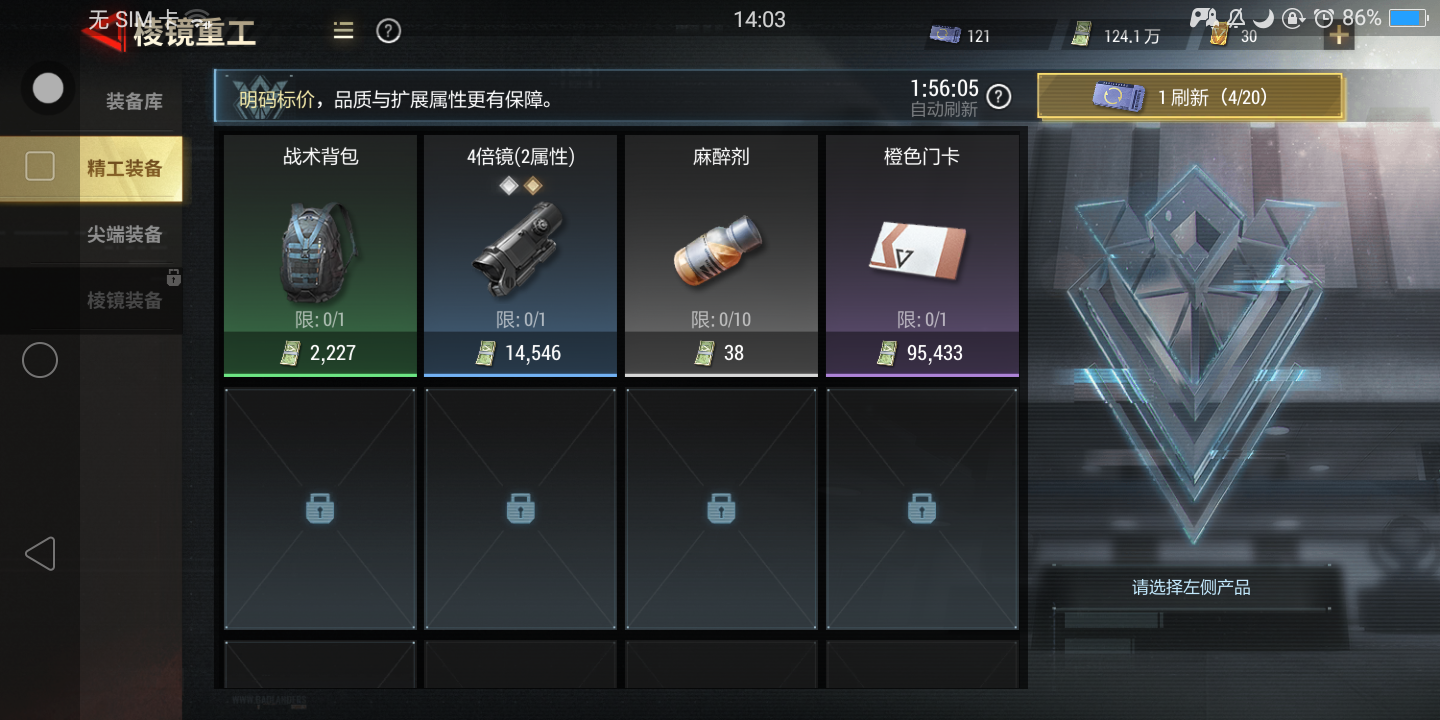Tap the green cash 124.1万 balance icon
Screen dimensions: 1440x720
pyautogui.click(x=1080, y=35)
